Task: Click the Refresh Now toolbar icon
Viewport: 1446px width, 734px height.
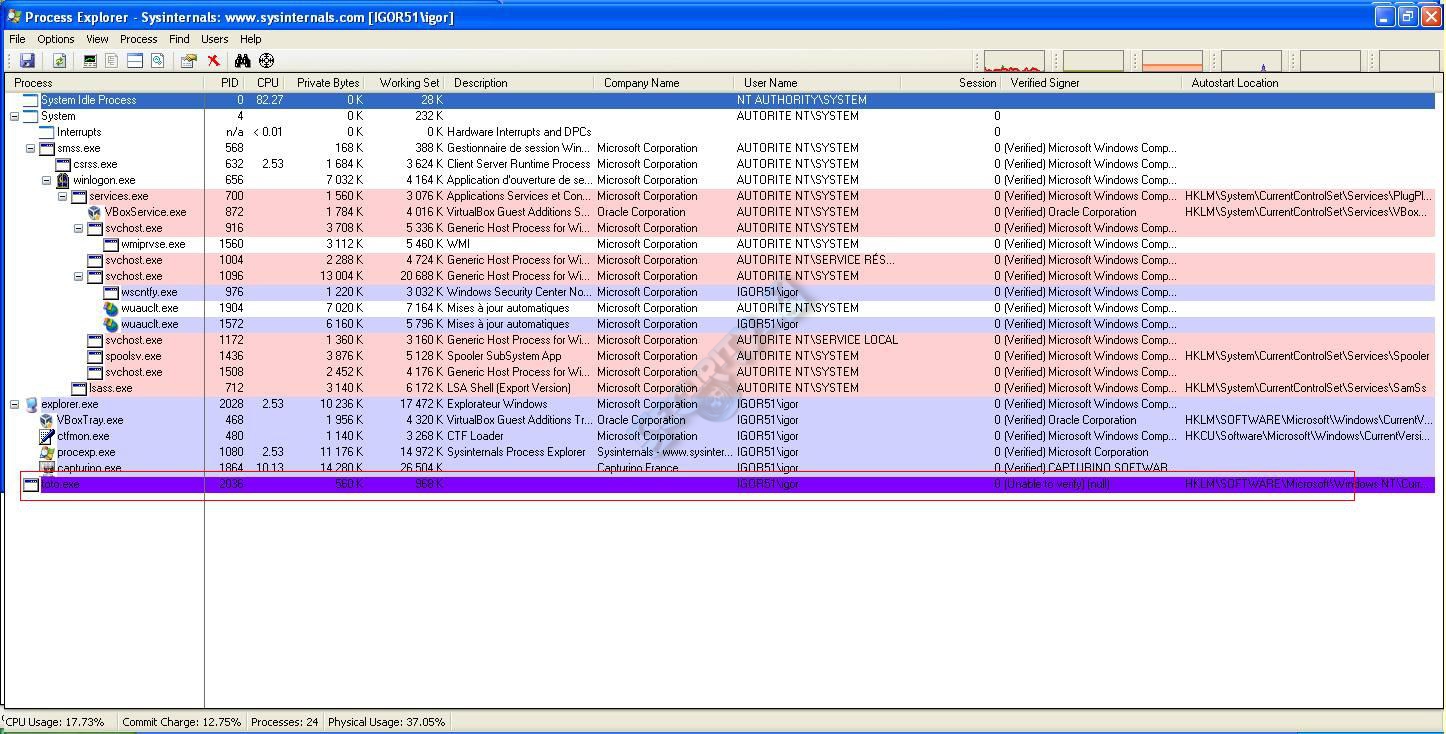Action: [x=59, y=61]
